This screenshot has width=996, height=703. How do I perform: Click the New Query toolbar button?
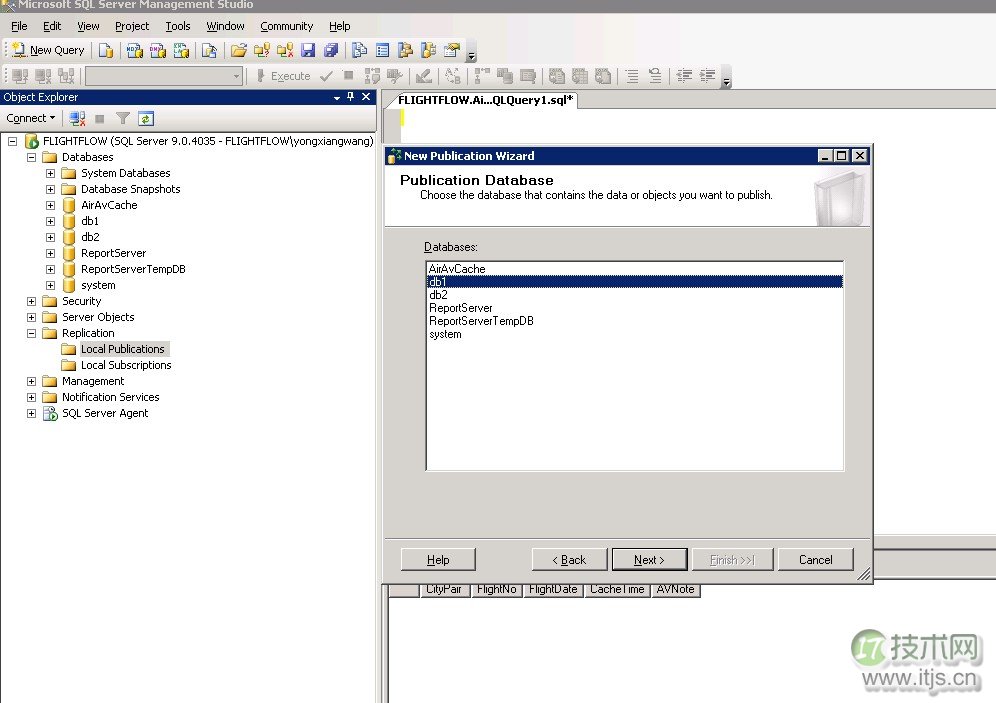point(48,50)
